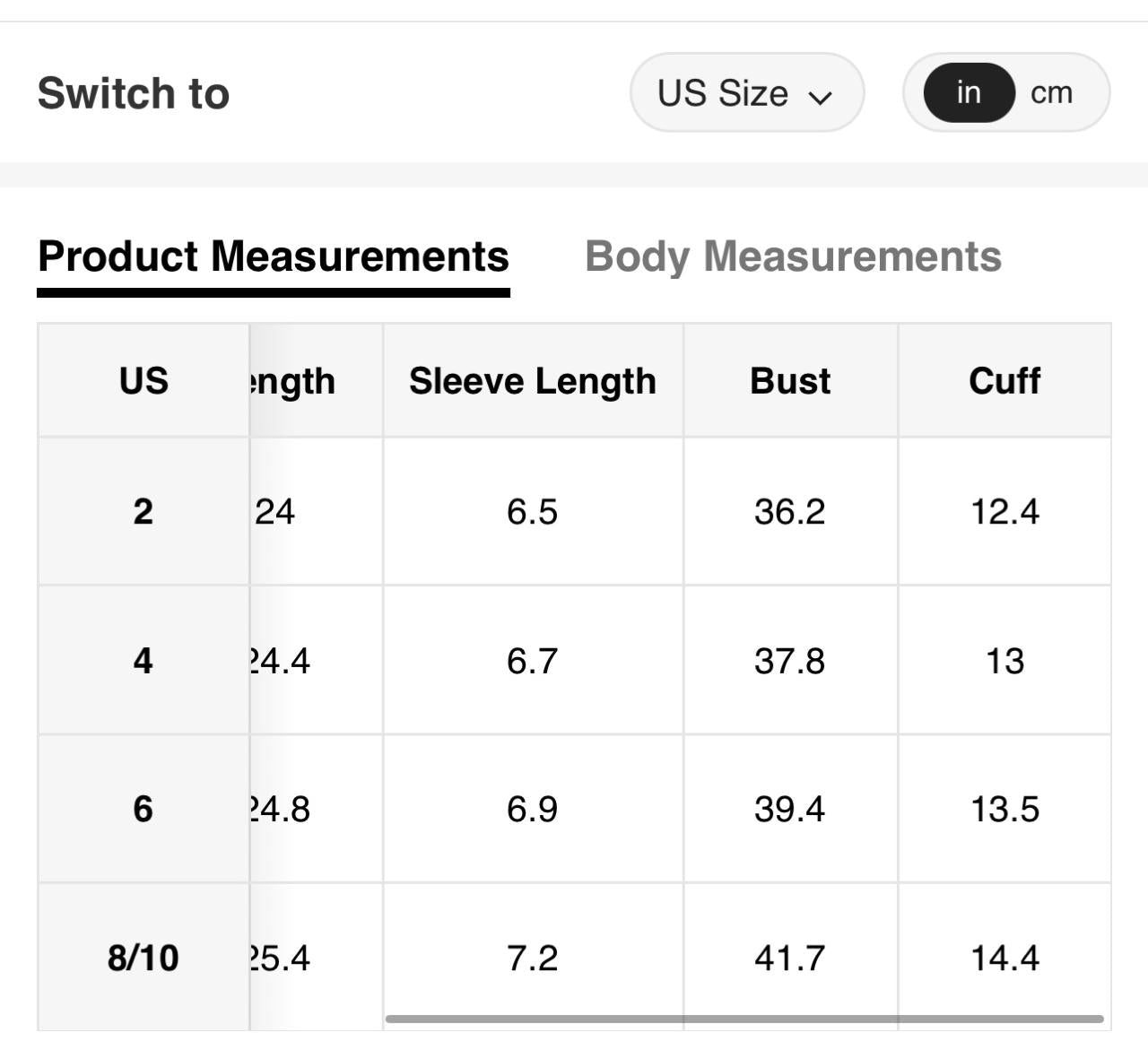
Task: Select the in unit option
Action: tap(969, 93)
